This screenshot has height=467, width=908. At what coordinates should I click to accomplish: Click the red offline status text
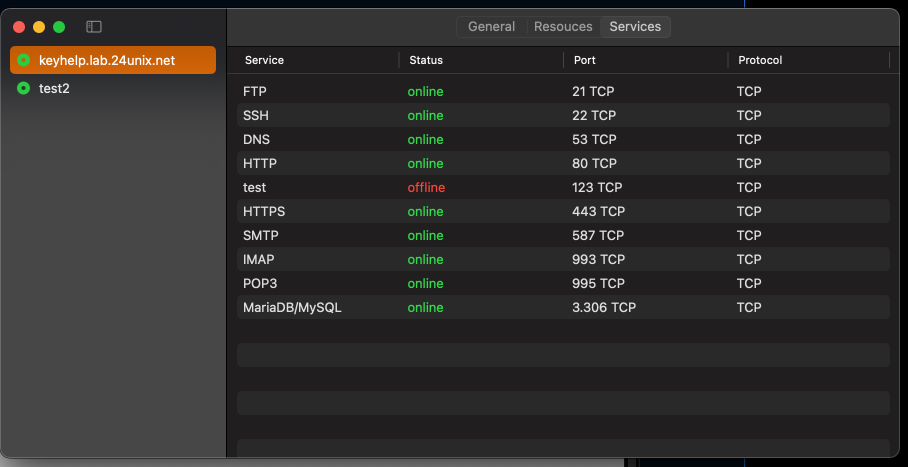[426, 187]
